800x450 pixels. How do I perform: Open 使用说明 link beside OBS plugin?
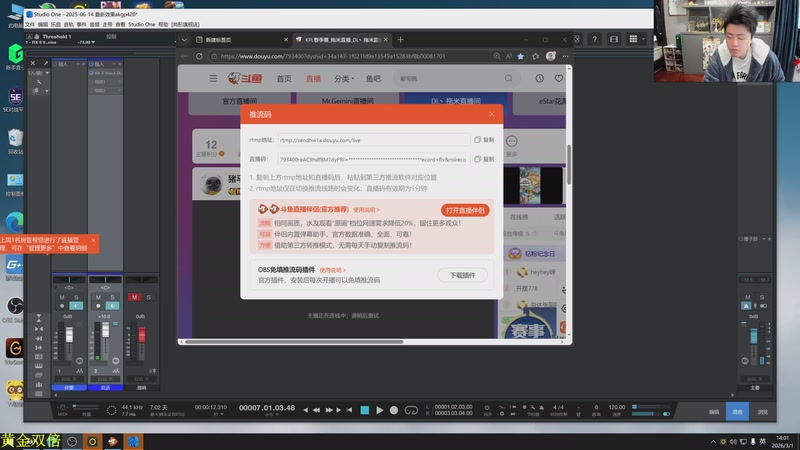332,270
